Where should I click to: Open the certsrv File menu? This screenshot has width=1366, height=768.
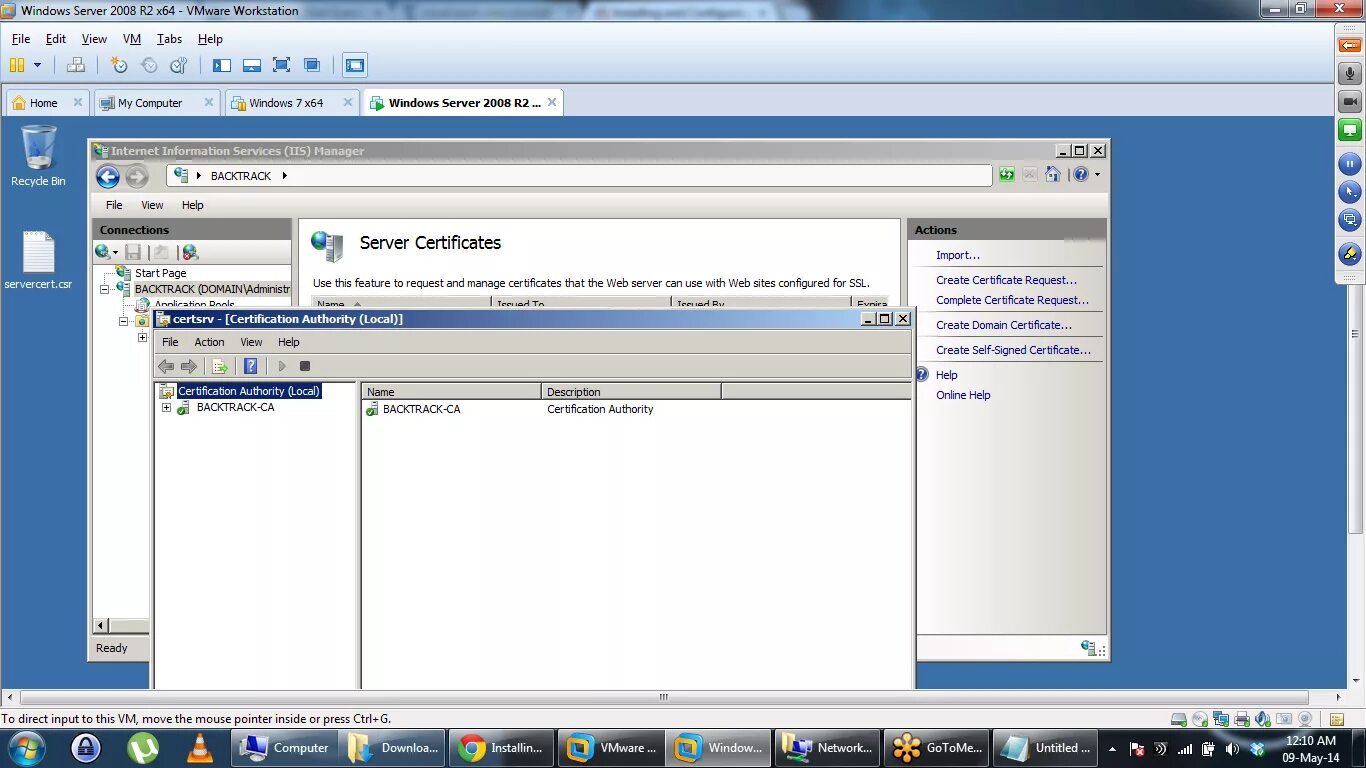coord(171,342)
